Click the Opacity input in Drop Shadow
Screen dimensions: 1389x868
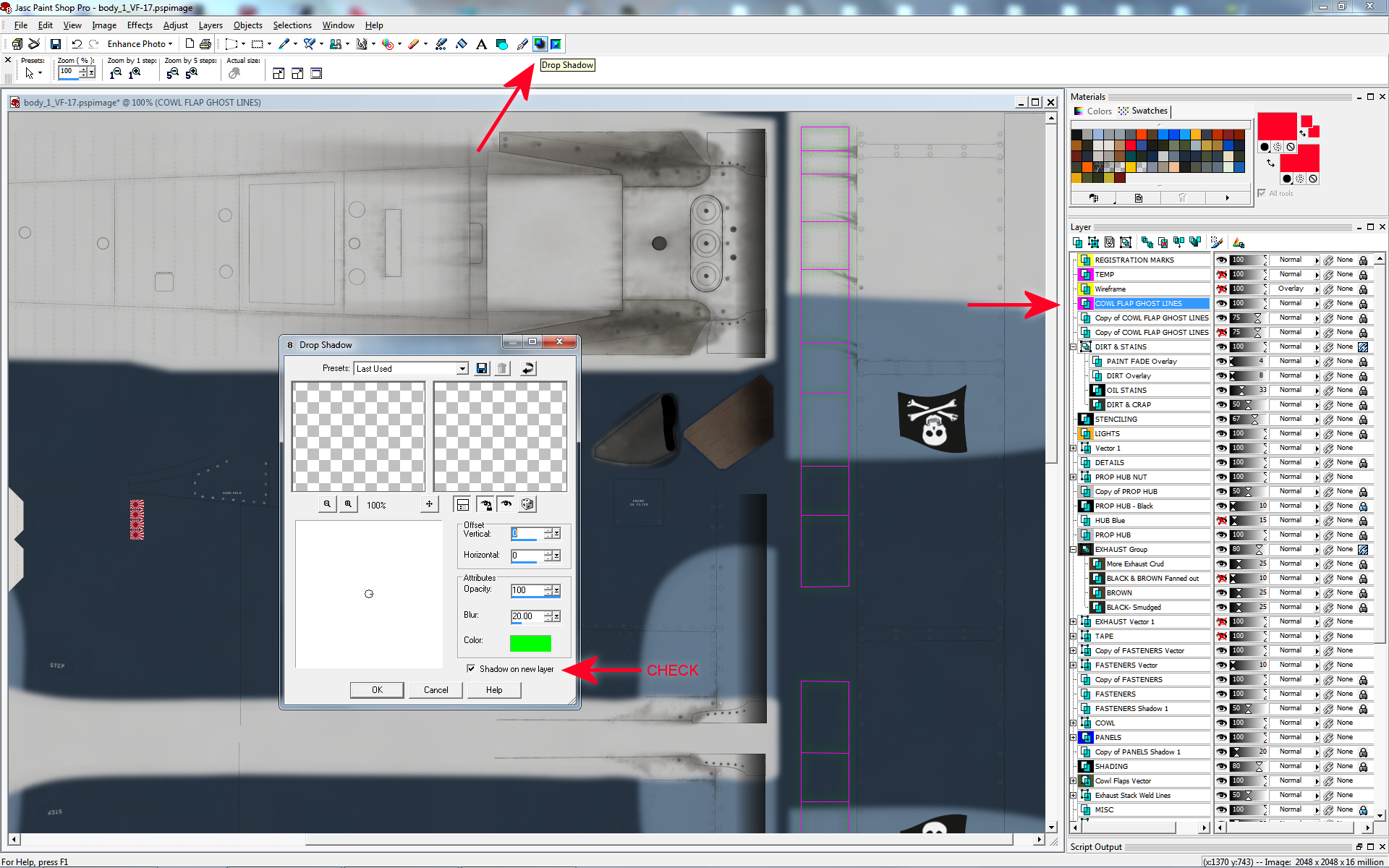tap(527, 590)
